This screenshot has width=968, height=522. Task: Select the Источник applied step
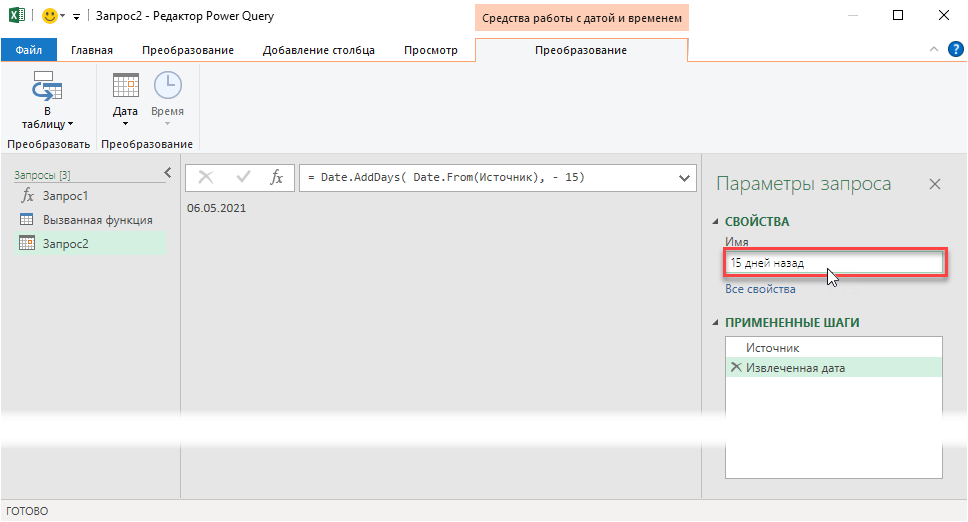point(772,348)
